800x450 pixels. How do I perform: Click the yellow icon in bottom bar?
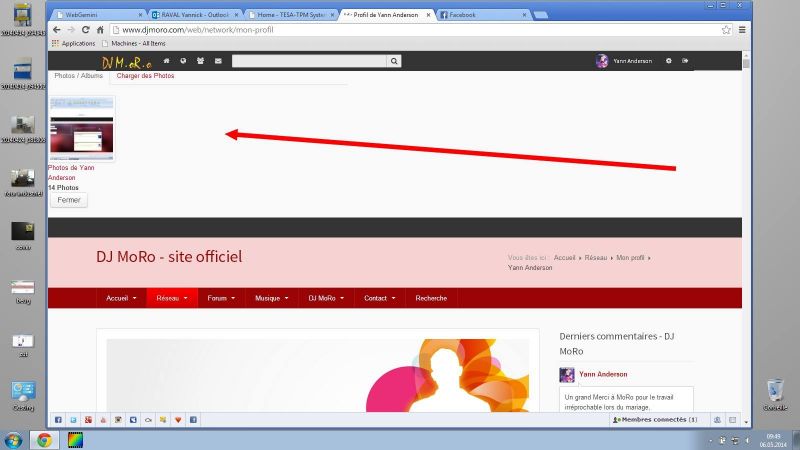tap(163, 420)
